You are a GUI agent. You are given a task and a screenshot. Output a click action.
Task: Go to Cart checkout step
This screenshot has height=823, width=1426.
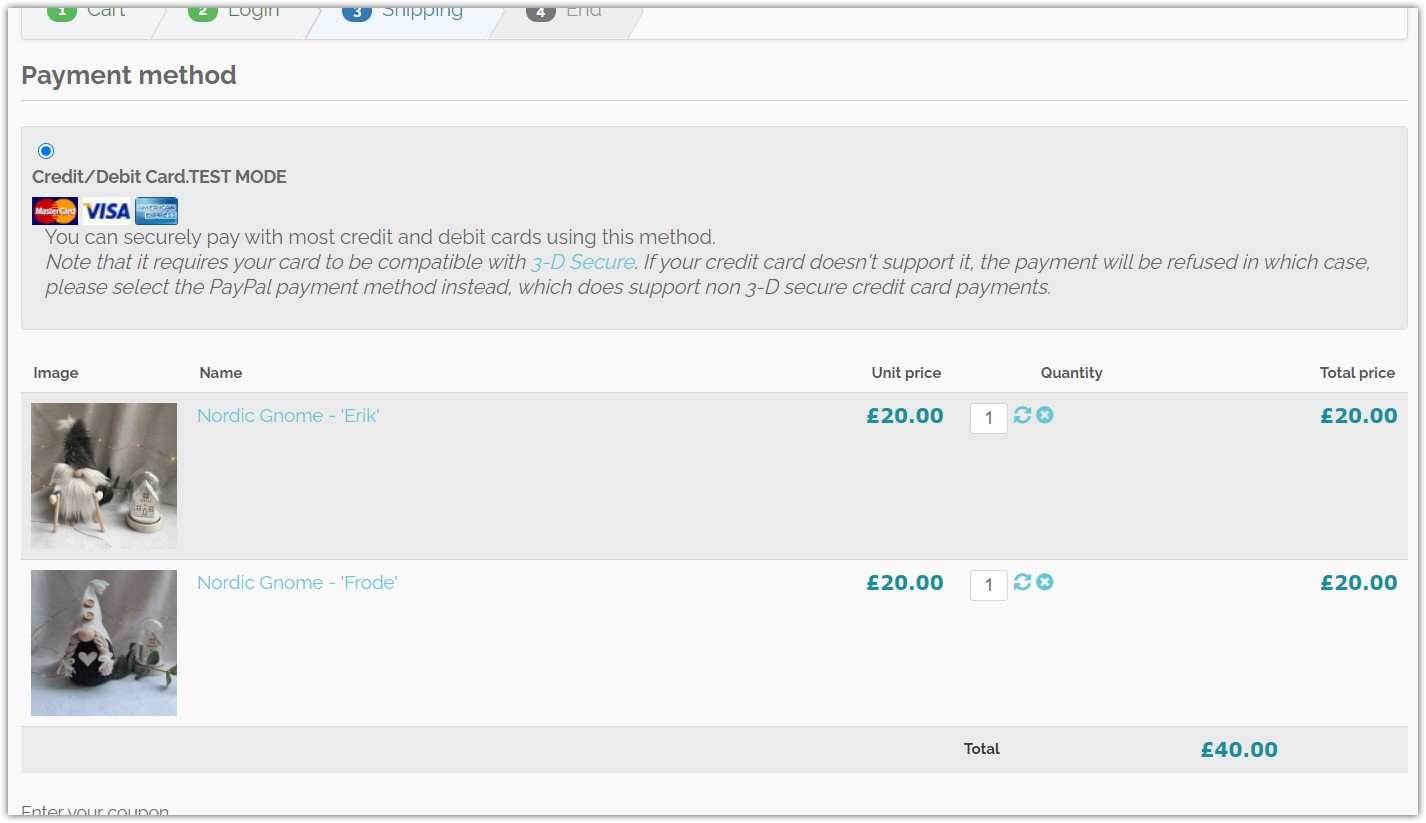pos(89,12)
